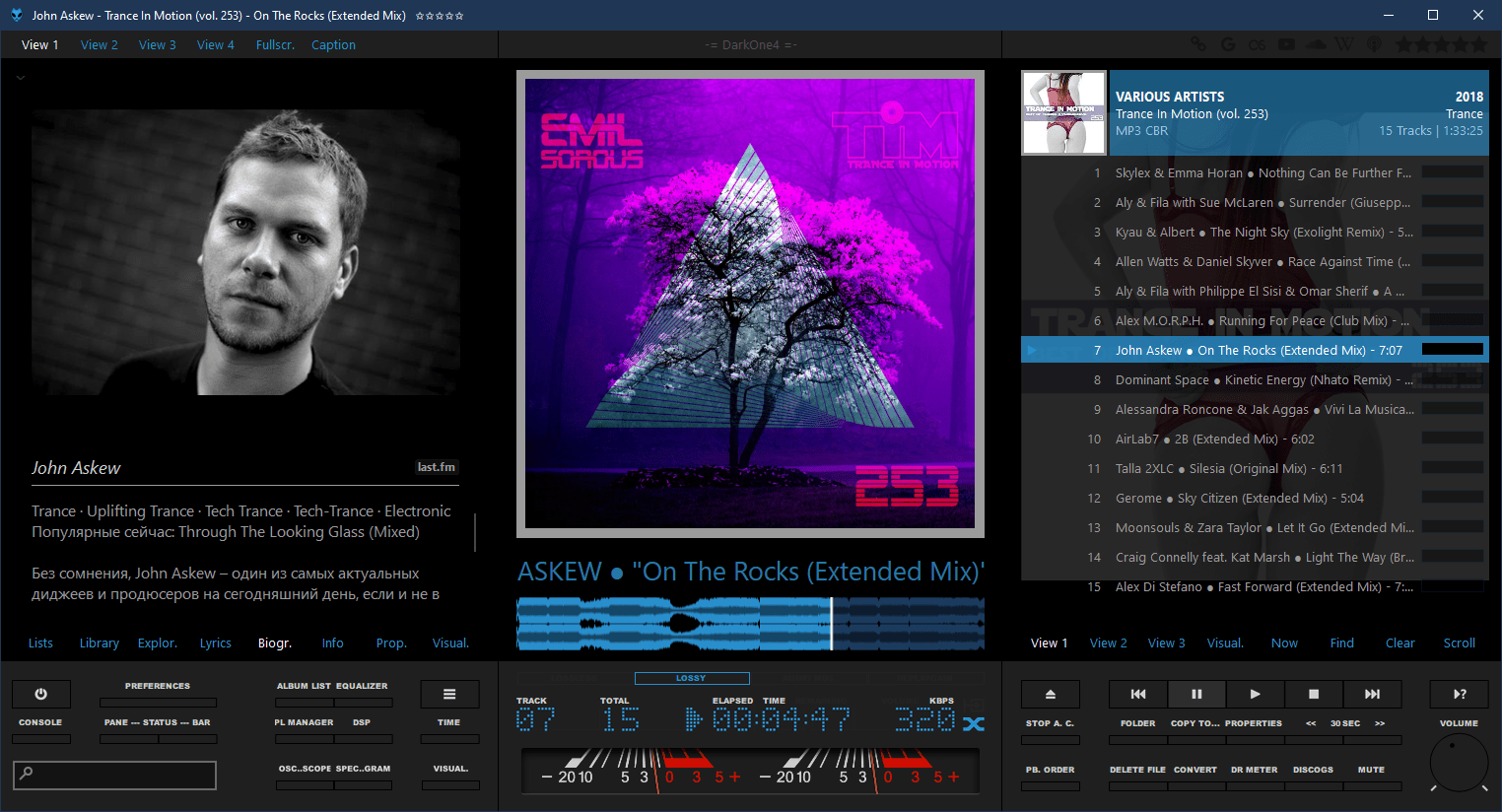Image resolution: width=1502 pixels, height=812 pixels.
Task: Open the Library tab
Action: coord(100,643)
